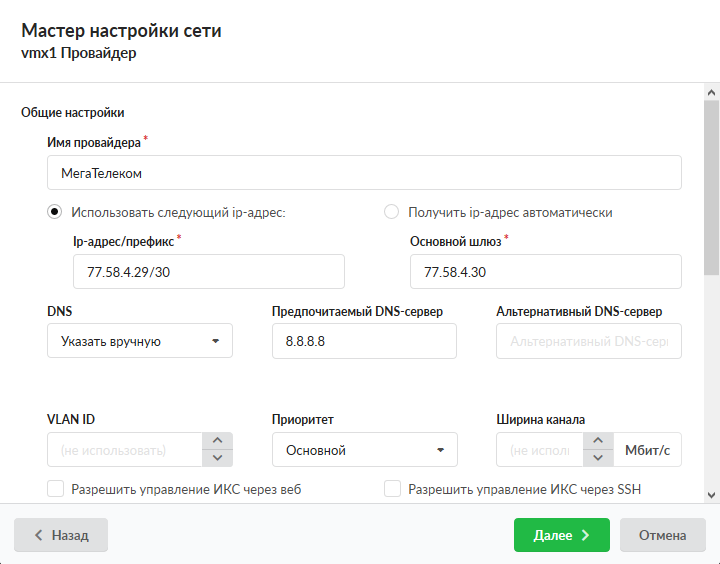This screenshot has height=564, width=720.
Task: Increase VLAN ID with up arrow
Action: [217, 441]
